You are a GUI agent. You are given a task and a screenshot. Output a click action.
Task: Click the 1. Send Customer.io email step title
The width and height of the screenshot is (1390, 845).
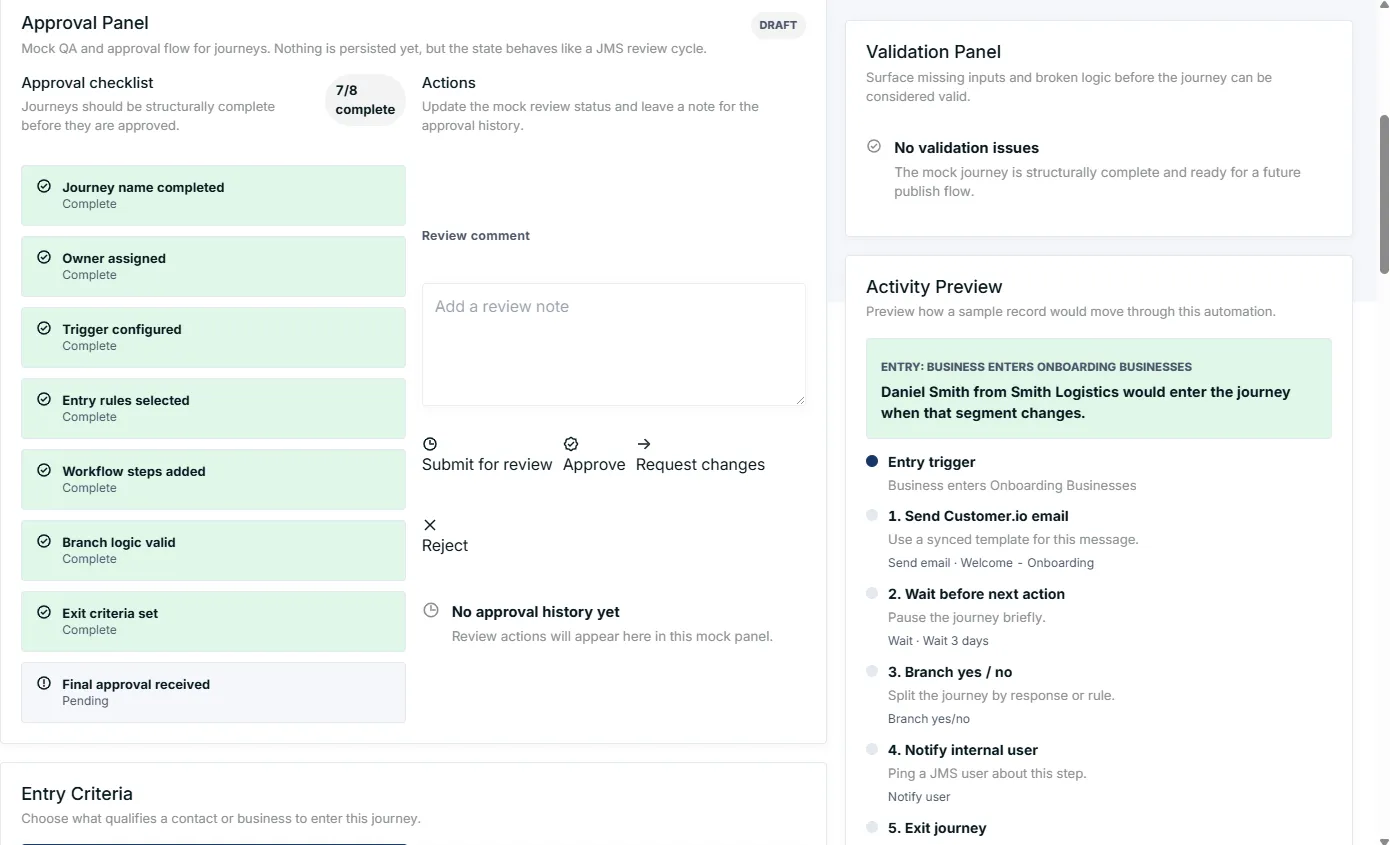tap(978, 516)
